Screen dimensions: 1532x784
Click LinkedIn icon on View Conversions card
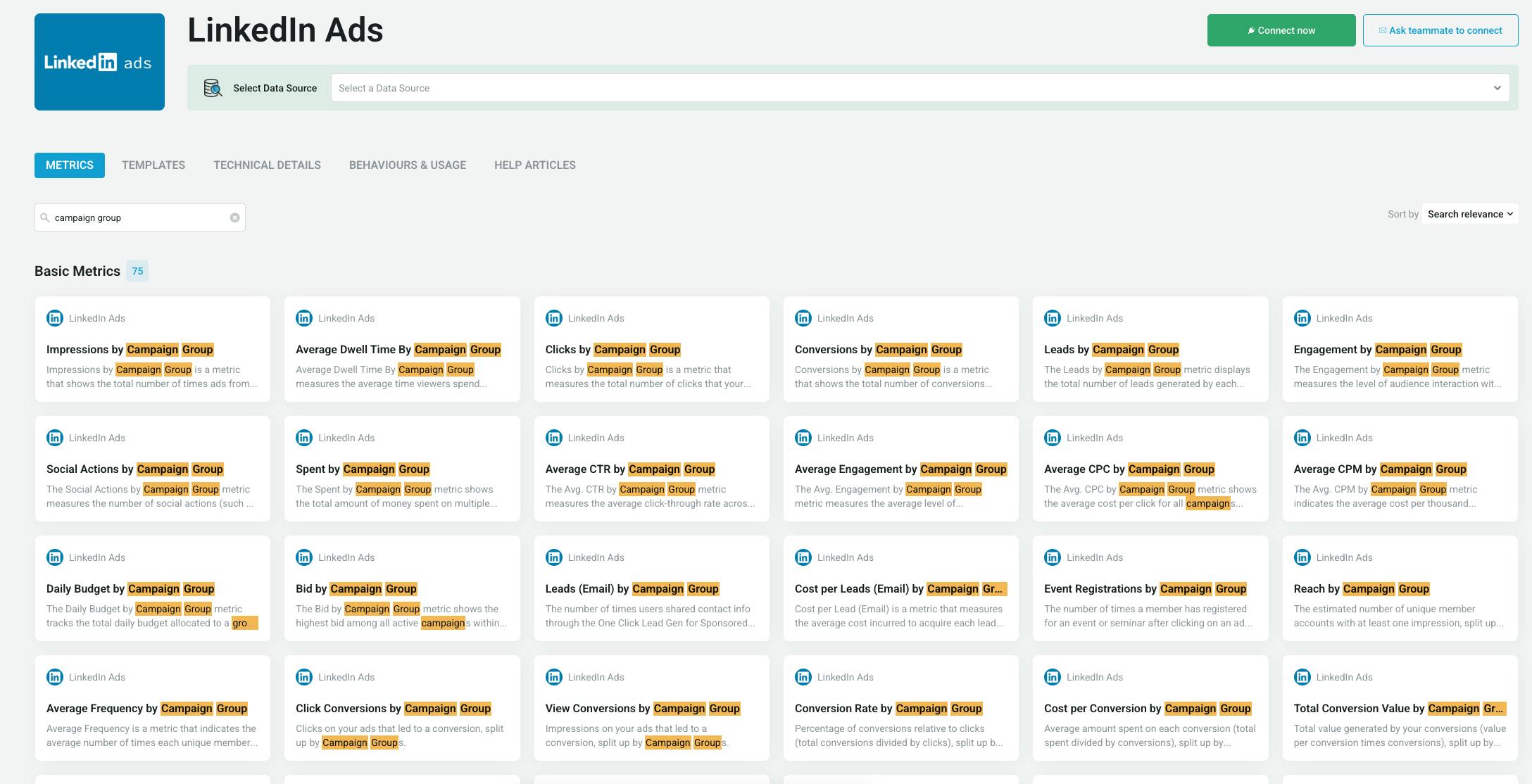[x=554, y=677]
